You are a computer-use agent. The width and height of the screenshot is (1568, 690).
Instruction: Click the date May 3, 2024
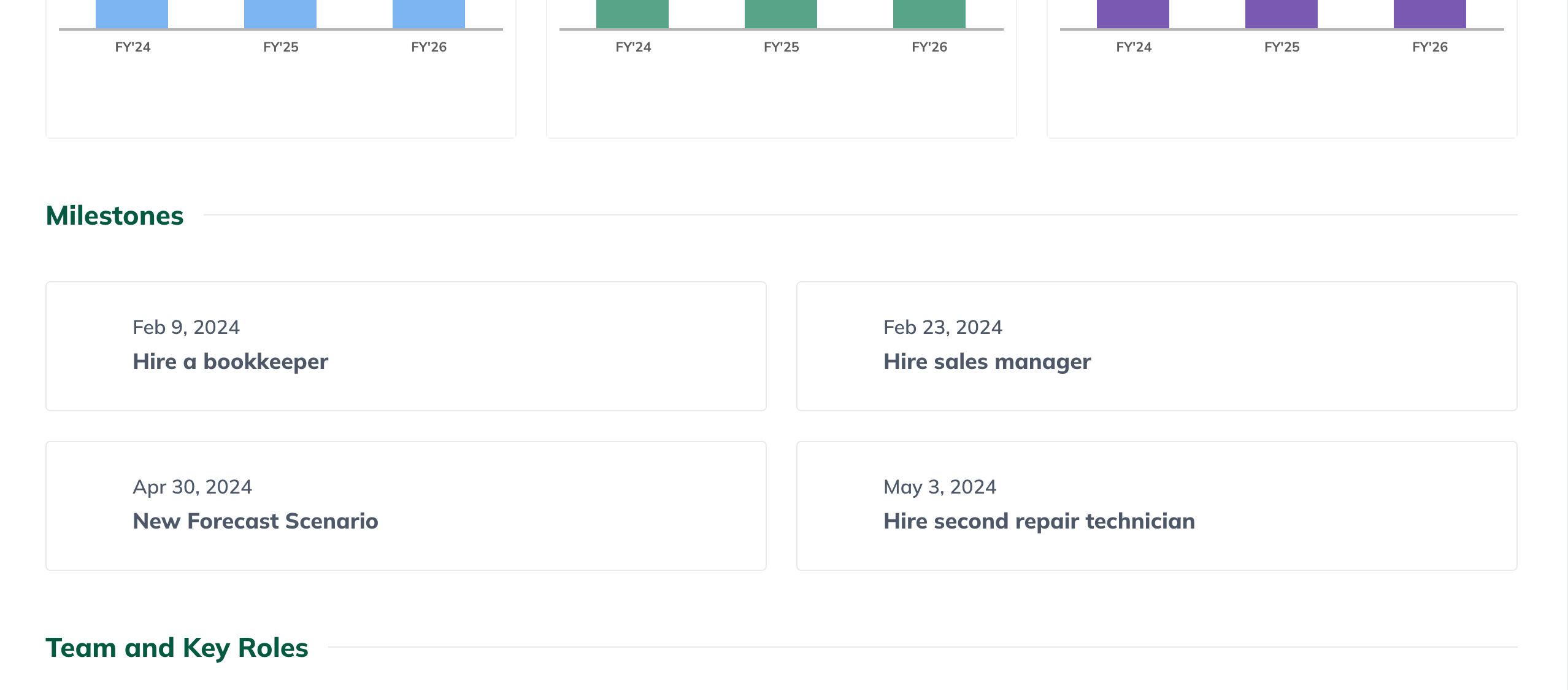[x=940, y=486]
